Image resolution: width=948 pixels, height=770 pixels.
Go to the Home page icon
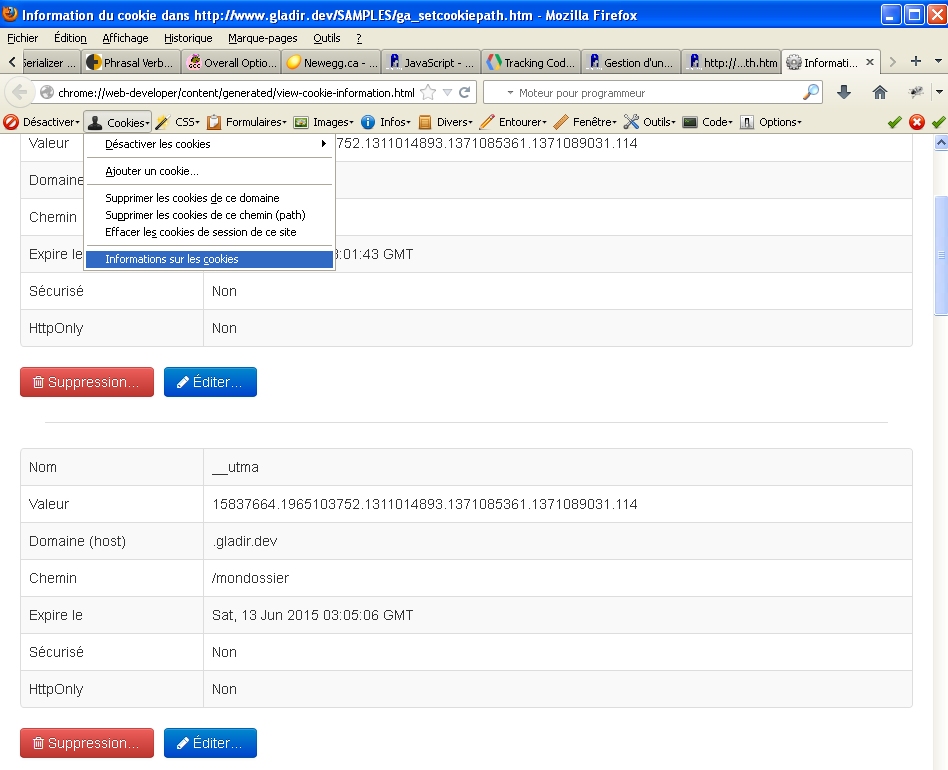(880, 92)
